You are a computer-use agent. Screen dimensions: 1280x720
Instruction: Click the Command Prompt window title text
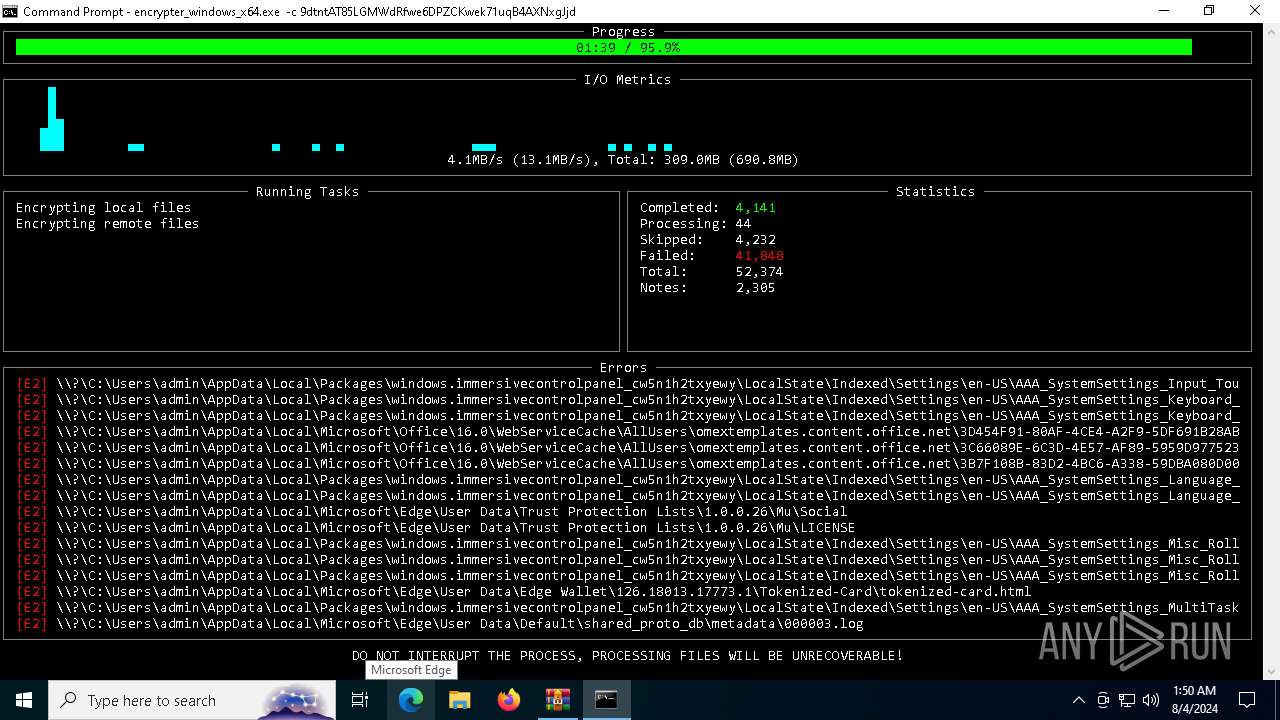coord(299,11)
